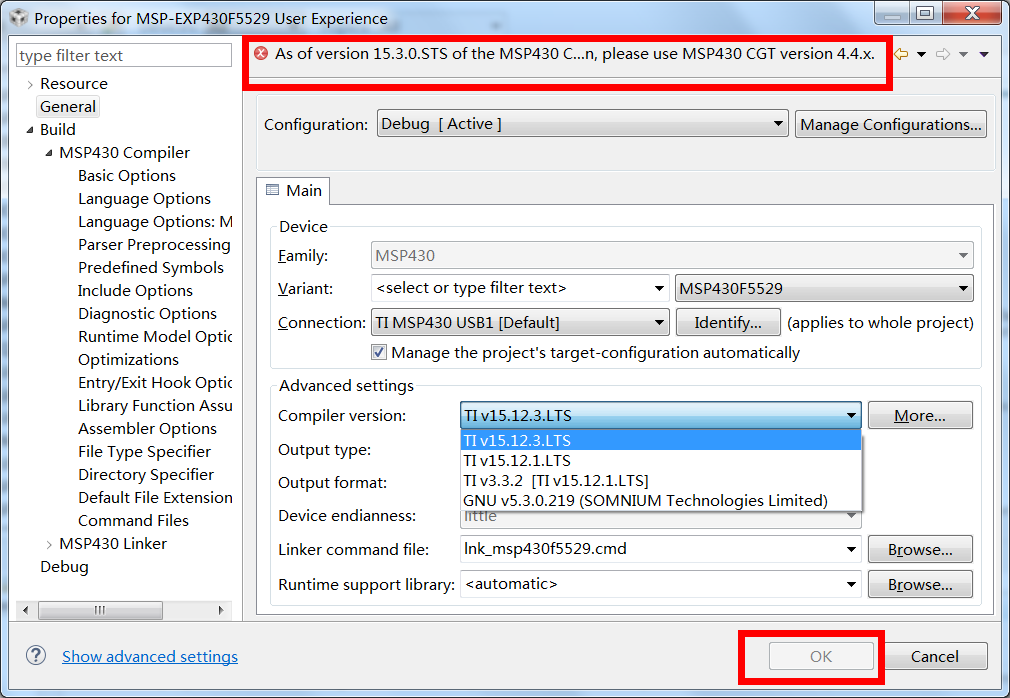Click the type filter text field
Image resolution: width=1010 pixels, height=698 pixels.
124,55
